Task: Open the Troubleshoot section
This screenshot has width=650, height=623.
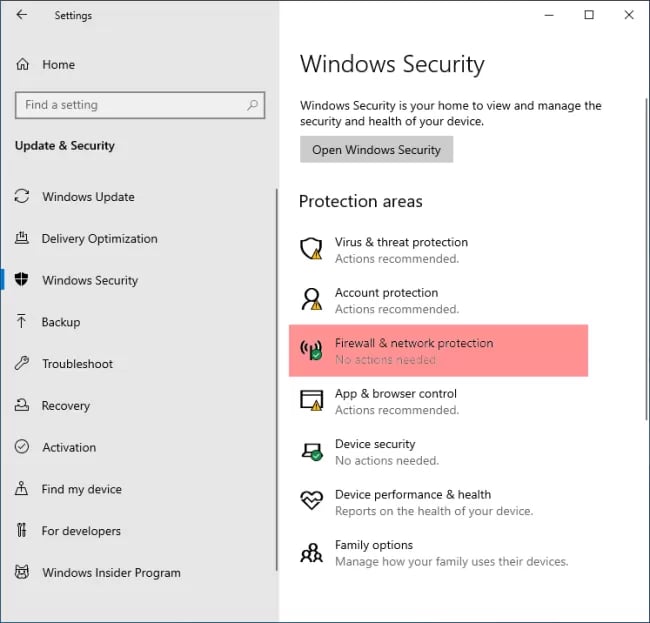Action: 78,364
